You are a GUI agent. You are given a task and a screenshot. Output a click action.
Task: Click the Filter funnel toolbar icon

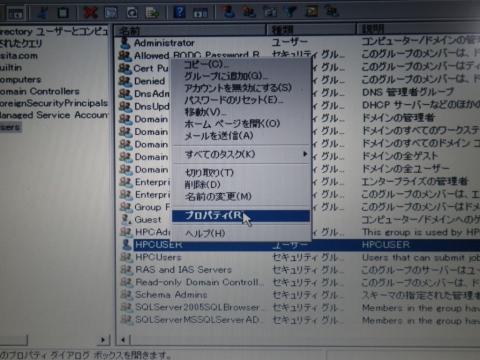click(x=291, y=12)
